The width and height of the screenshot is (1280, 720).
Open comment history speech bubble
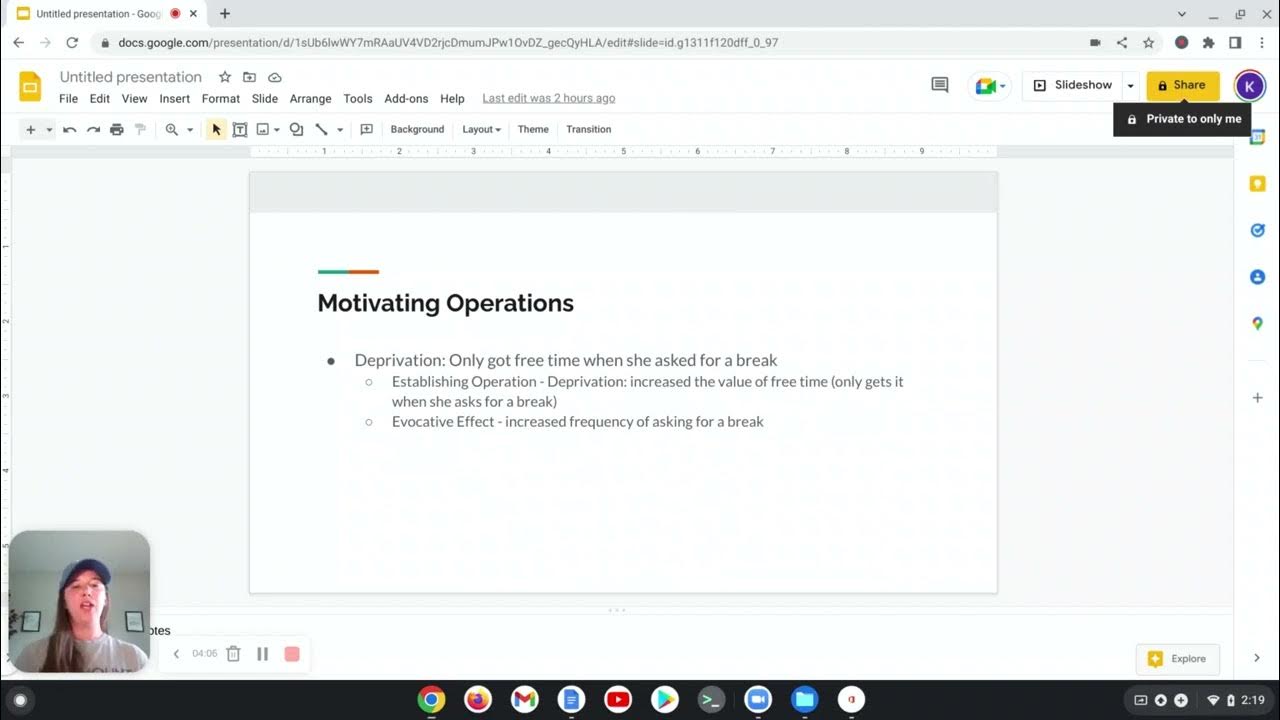[940, 85]
